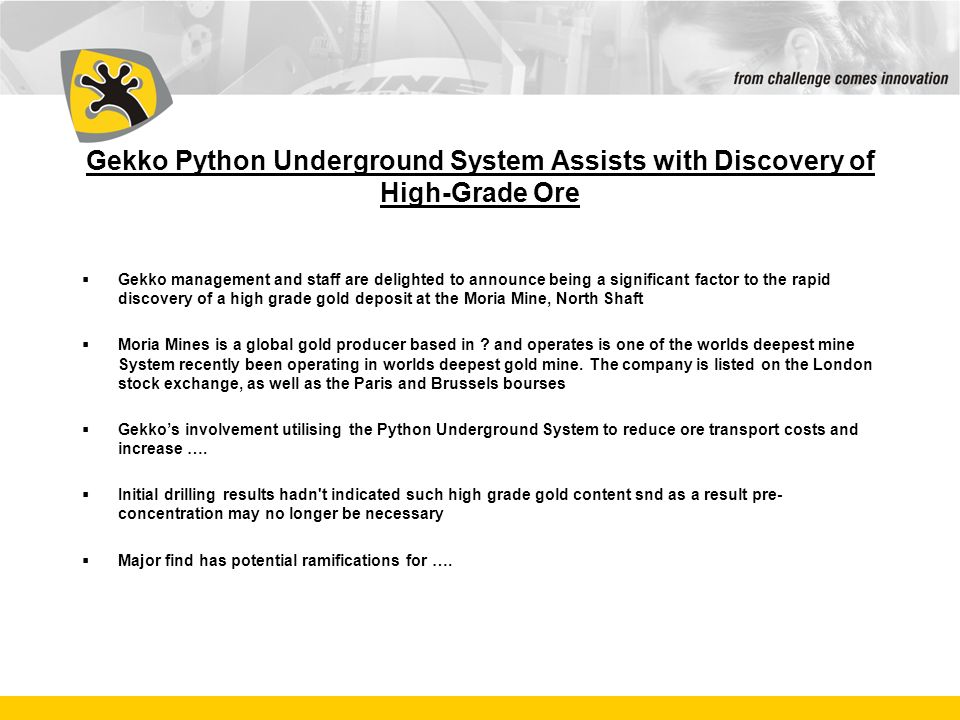Click the line 'Major find has potential ramifications for'
The height and width of the screenshot is (720, 960).
[285, 561]
